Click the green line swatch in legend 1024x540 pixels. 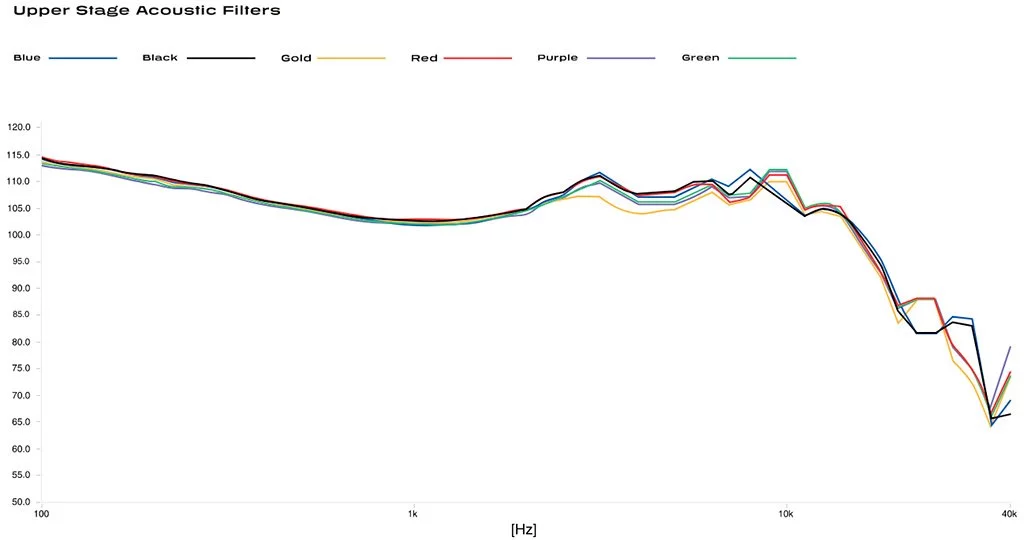point(762,58)
